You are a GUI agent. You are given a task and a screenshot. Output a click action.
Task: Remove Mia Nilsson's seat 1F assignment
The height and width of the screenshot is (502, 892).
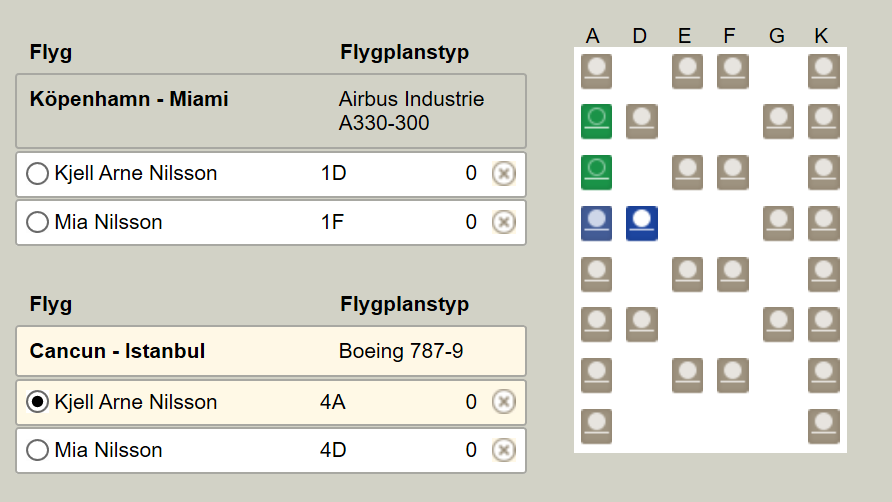click(x=504, y=222)
